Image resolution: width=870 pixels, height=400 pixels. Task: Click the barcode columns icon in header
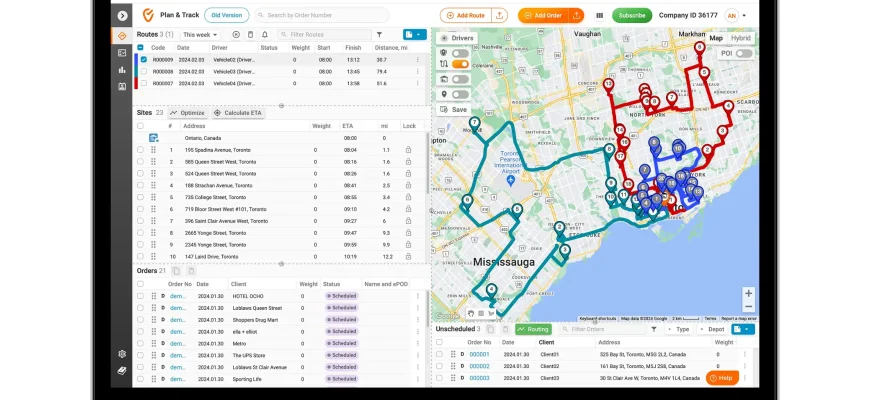coord(599,15)
